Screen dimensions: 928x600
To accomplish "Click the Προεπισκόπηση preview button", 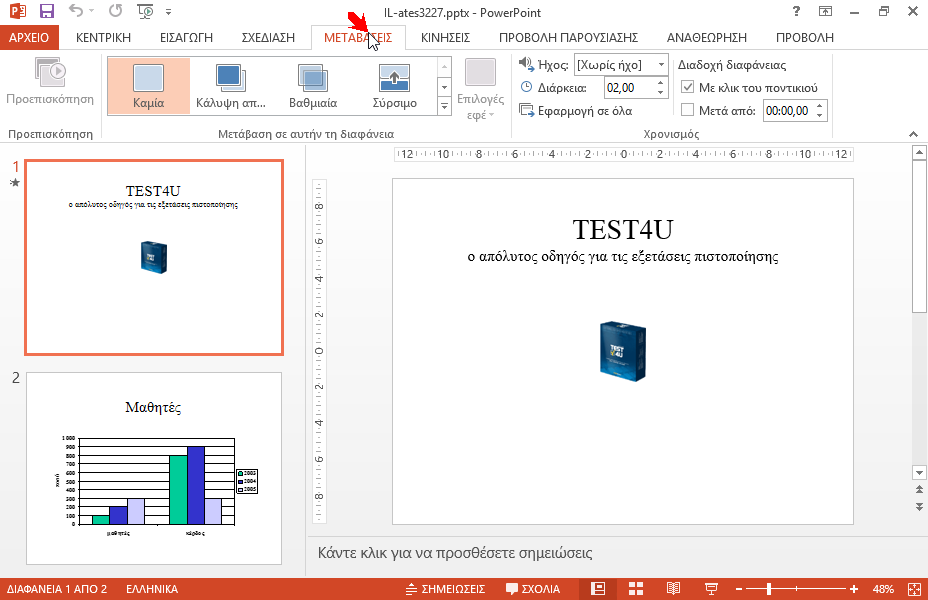I will (x=50, y=81).
